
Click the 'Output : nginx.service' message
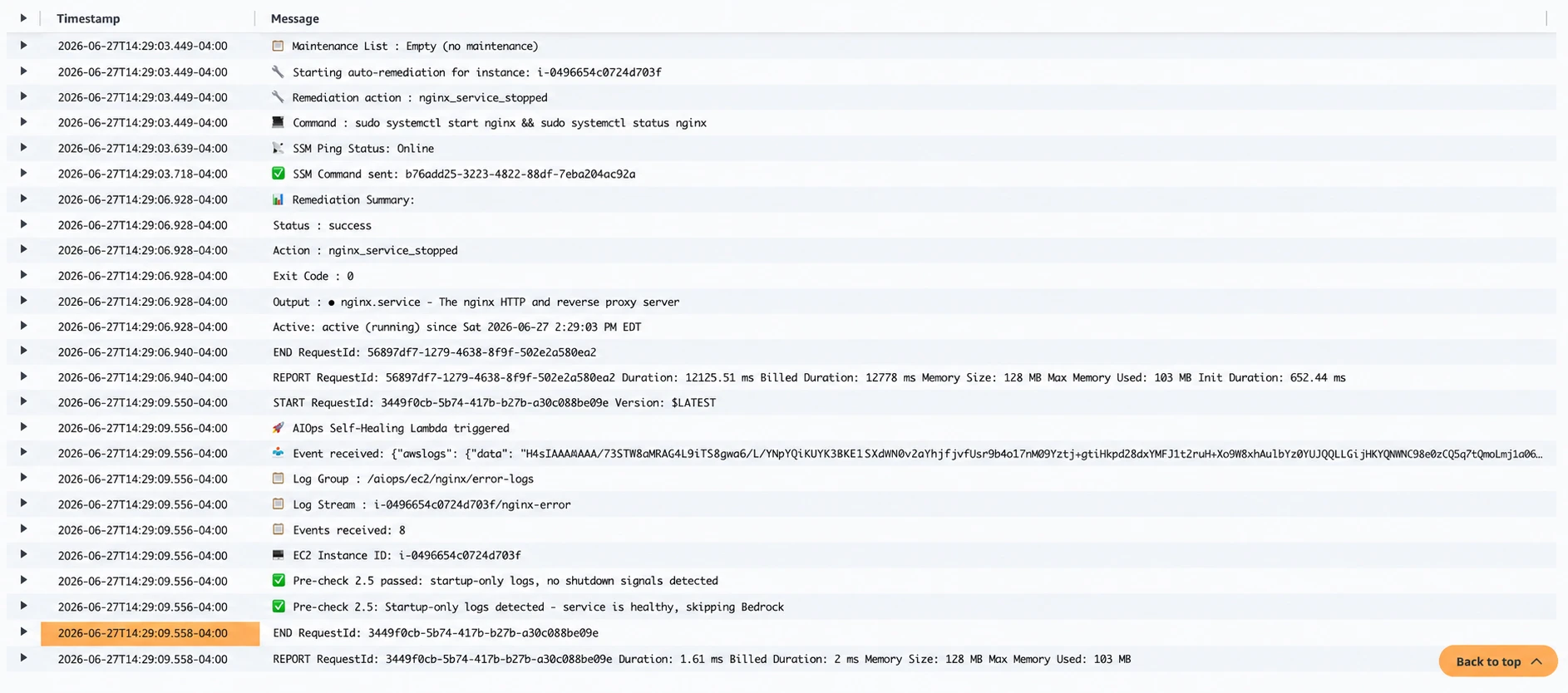point(476,302)
